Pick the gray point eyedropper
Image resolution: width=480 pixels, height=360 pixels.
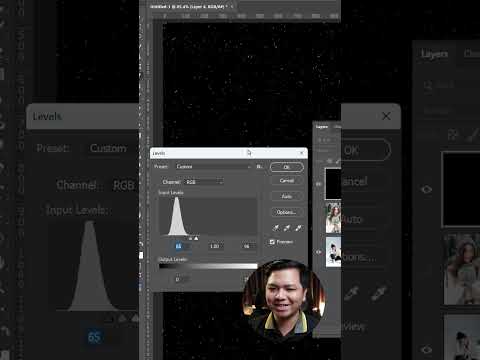287,228
